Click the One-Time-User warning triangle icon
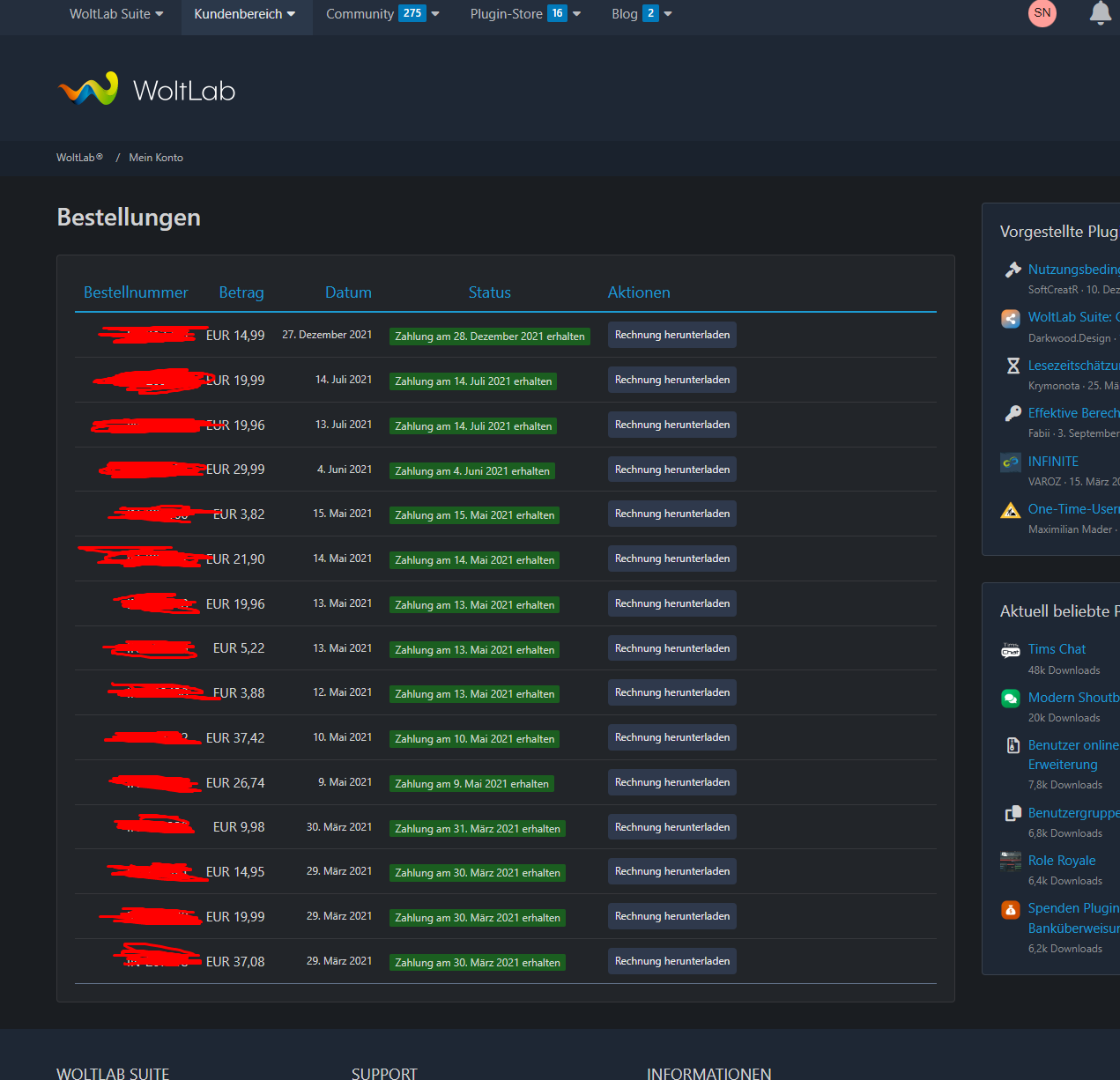This screenshot has height=1080, width=1120. coord(1011,510)
